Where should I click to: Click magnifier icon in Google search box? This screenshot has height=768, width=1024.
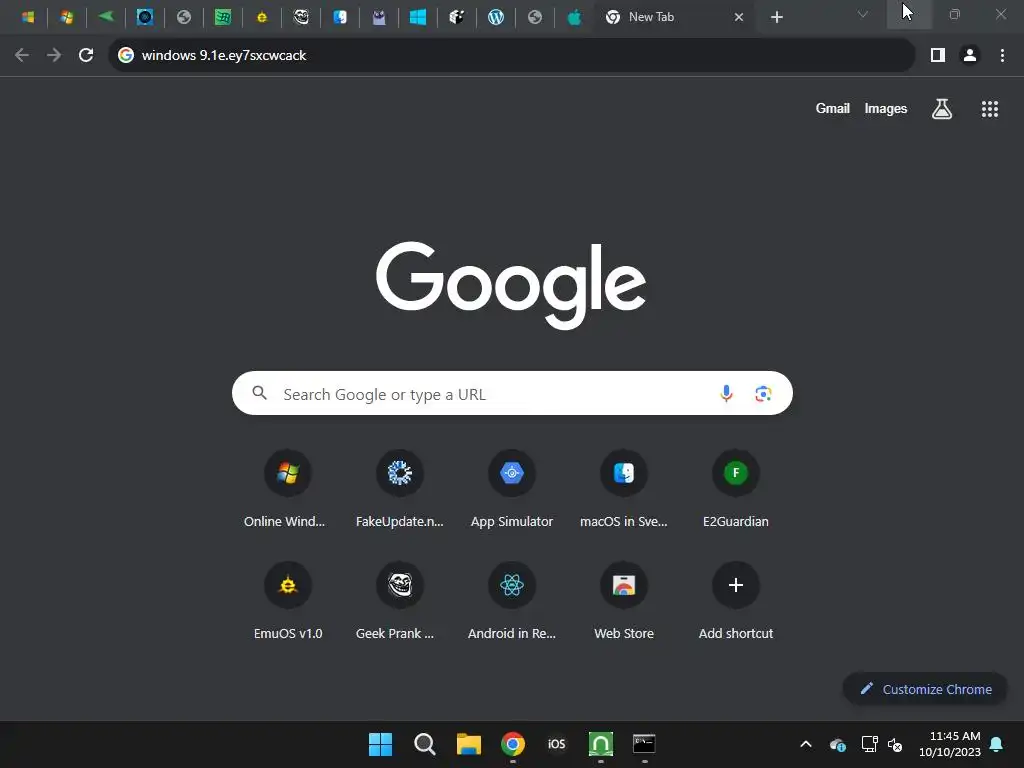pos(260,393)
